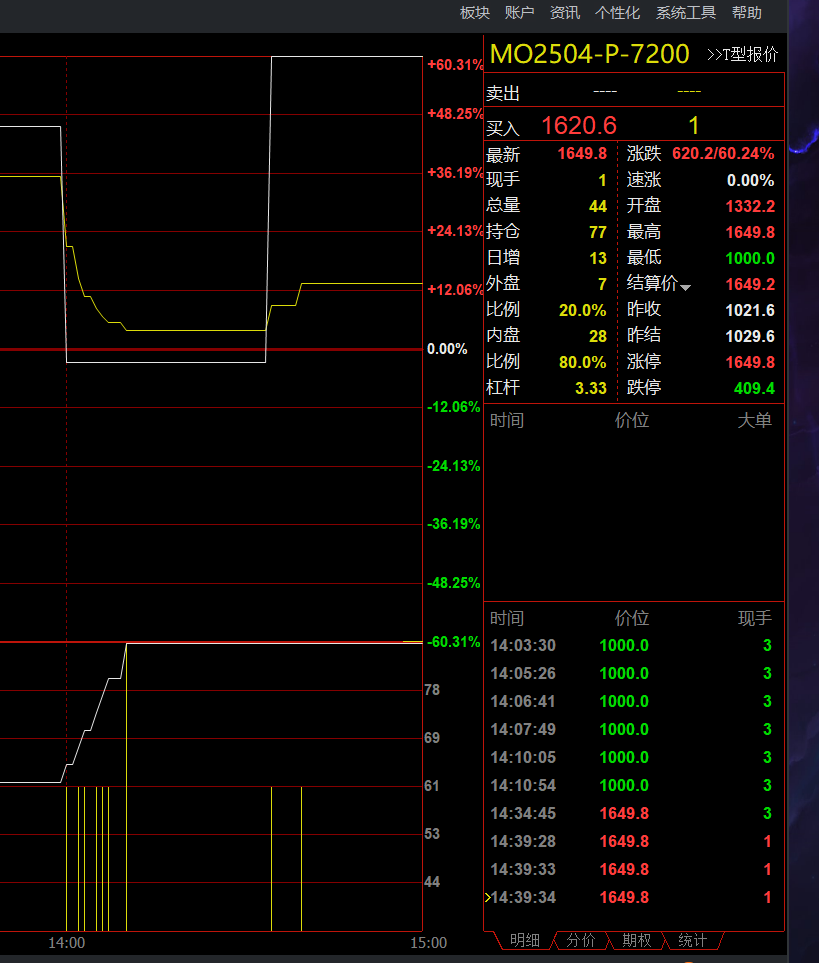Image resolution: width=819 pixels, height=963 pixels.
Task: Open the 资讯 menu
Action: tap(564, 13)
